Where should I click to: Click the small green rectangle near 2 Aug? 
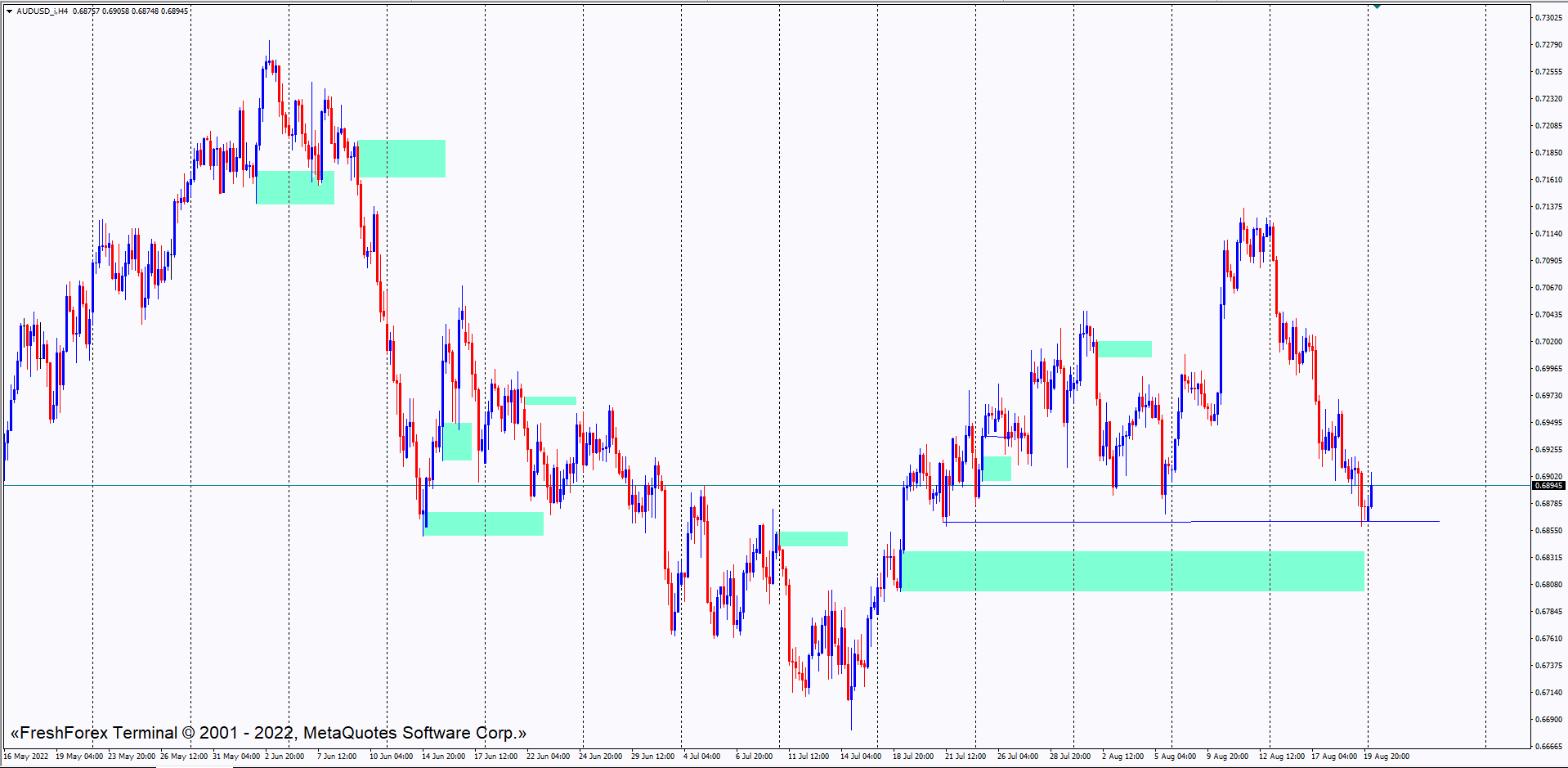[1124, 349]
